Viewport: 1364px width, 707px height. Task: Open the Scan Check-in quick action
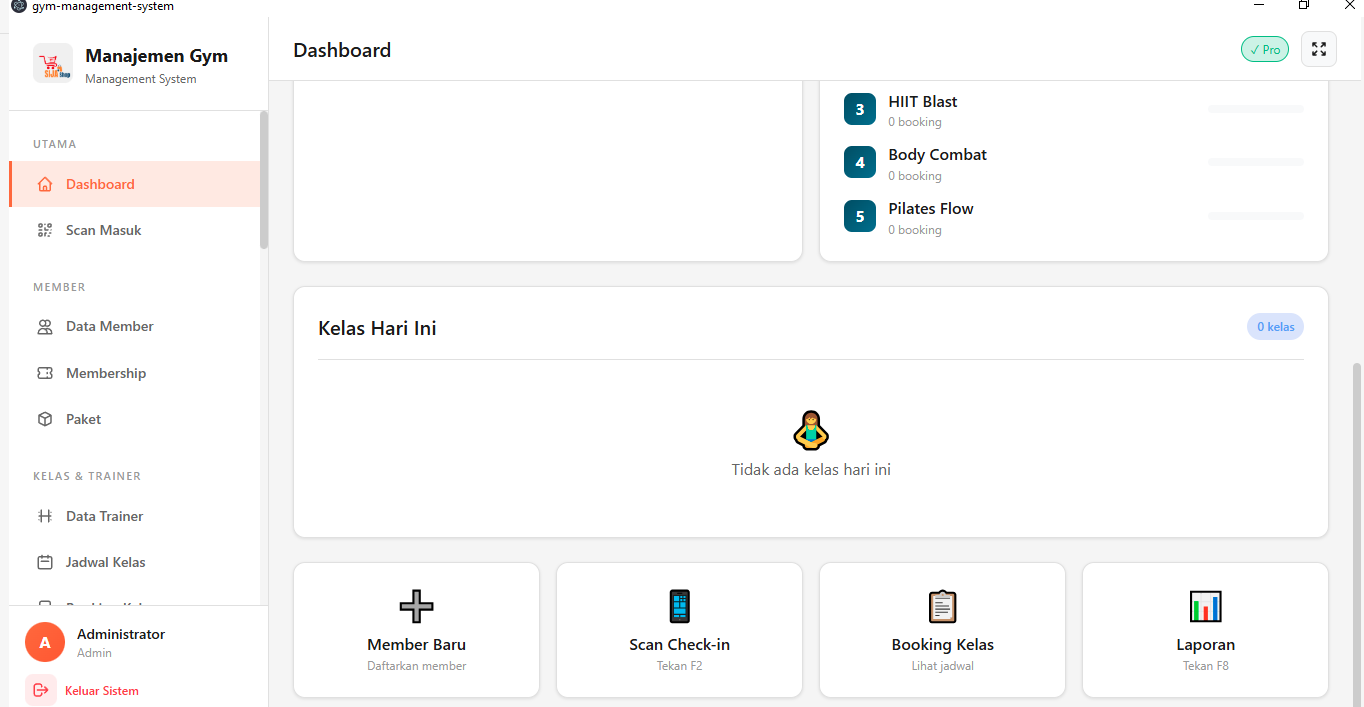tap(679, 630)
